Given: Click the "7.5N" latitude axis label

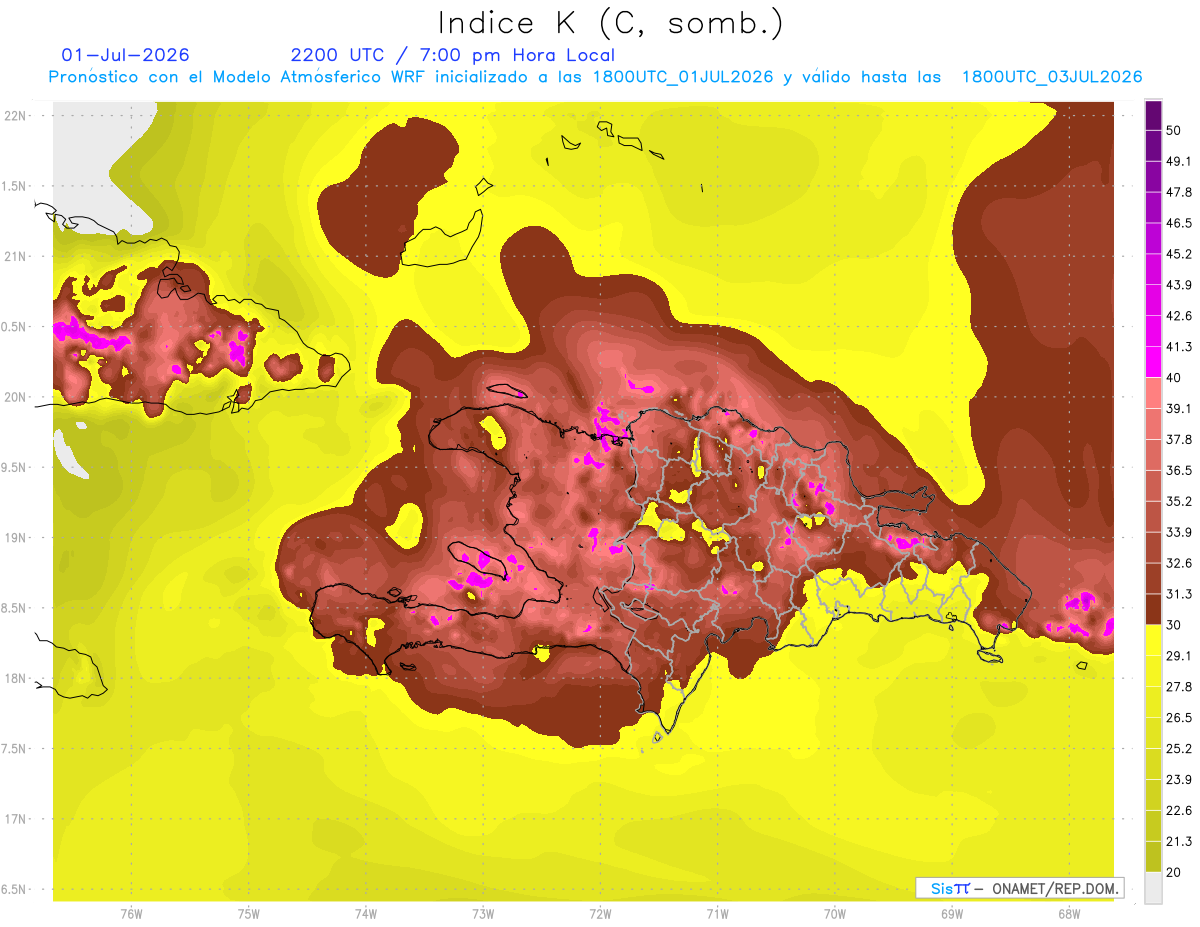Looking at the screenshot, I should click(15, 748).
